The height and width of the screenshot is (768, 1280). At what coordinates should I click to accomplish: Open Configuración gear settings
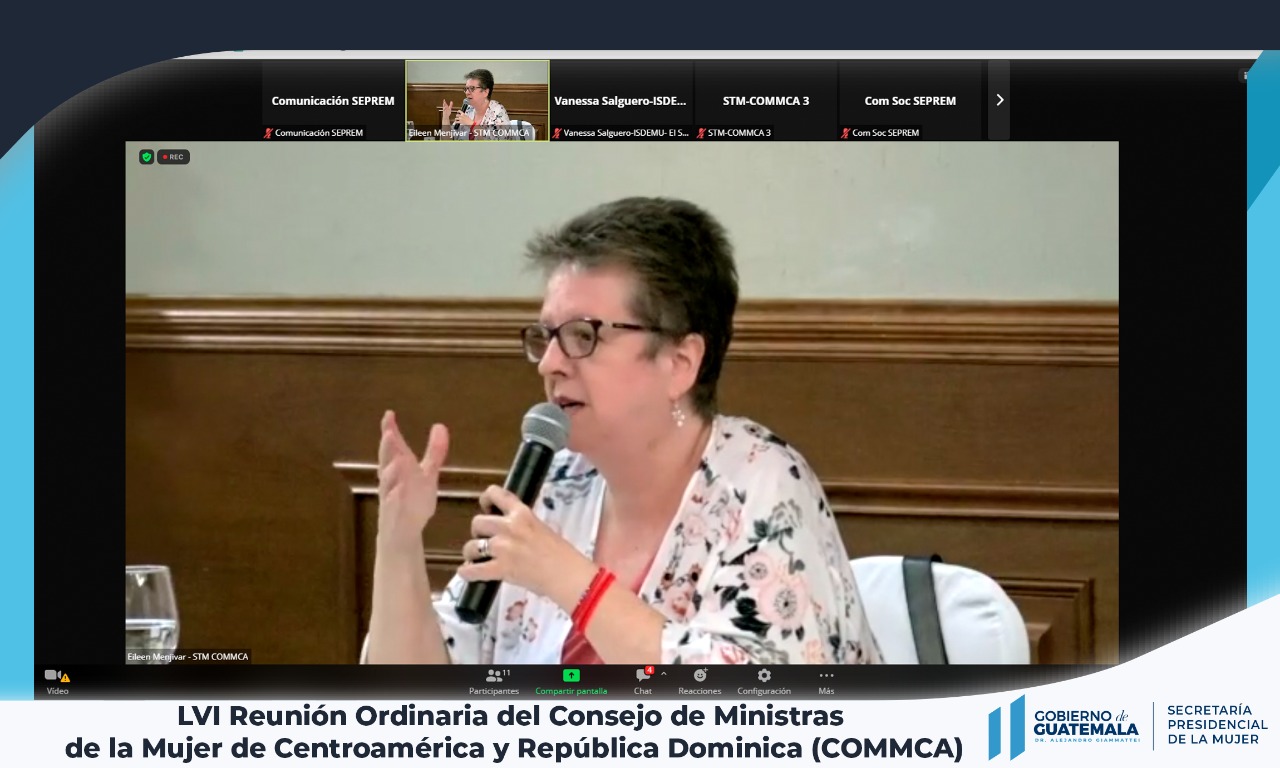tap(764, 676)
